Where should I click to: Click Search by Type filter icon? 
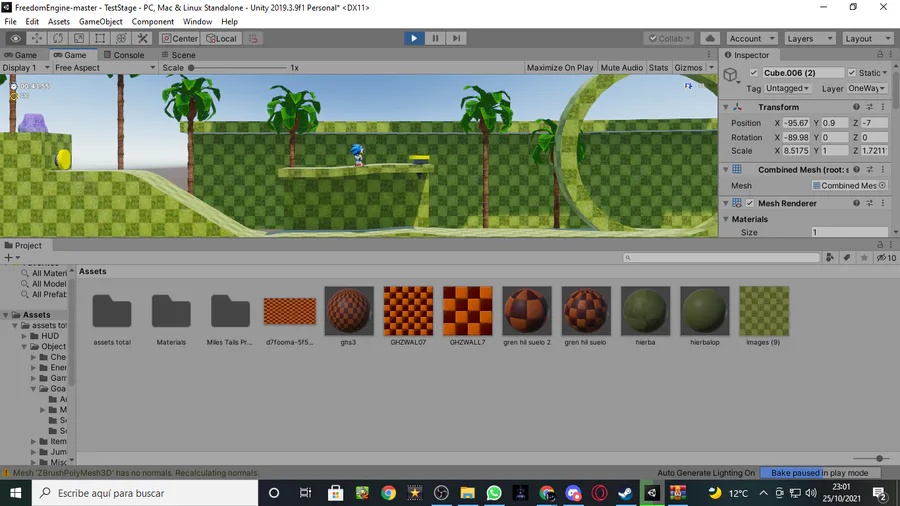pos(829,258)
